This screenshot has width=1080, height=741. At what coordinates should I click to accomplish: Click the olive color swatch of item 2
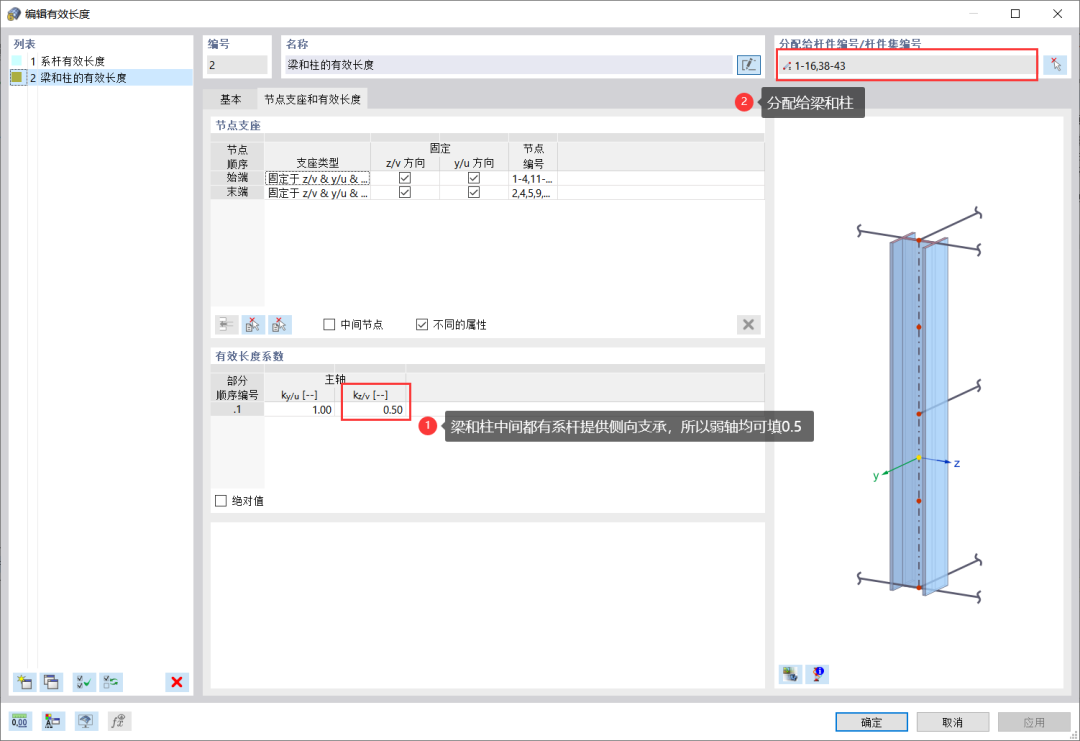click(17, 78)
